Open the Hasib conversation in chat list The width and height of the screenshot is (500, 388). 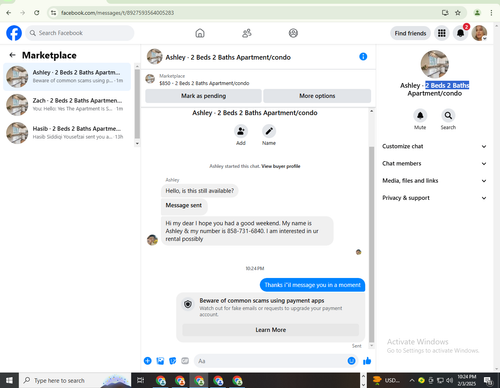[x=67, y=133]
